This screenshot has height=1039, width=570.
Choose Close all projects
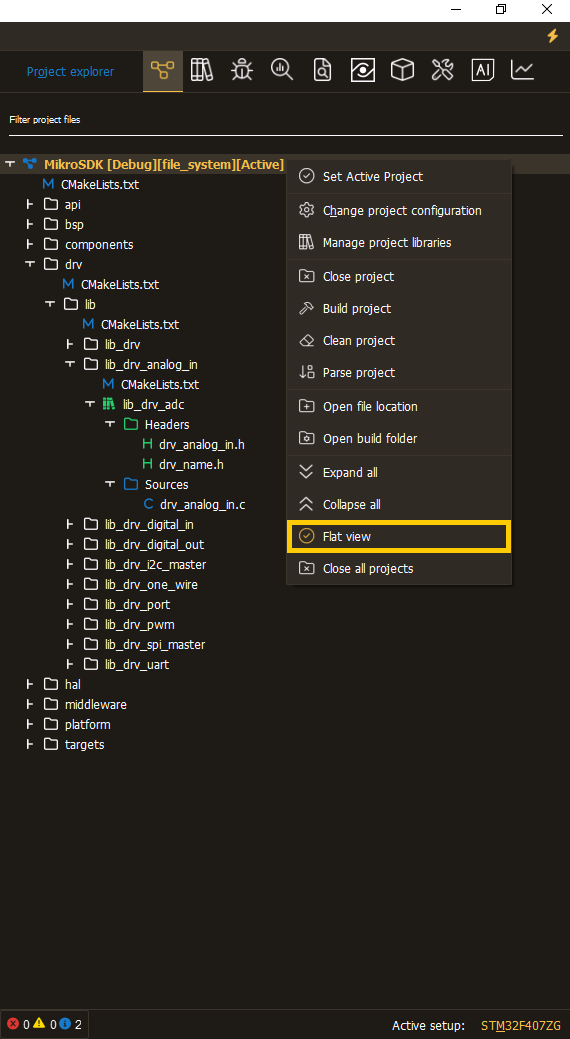click(398, 568)
